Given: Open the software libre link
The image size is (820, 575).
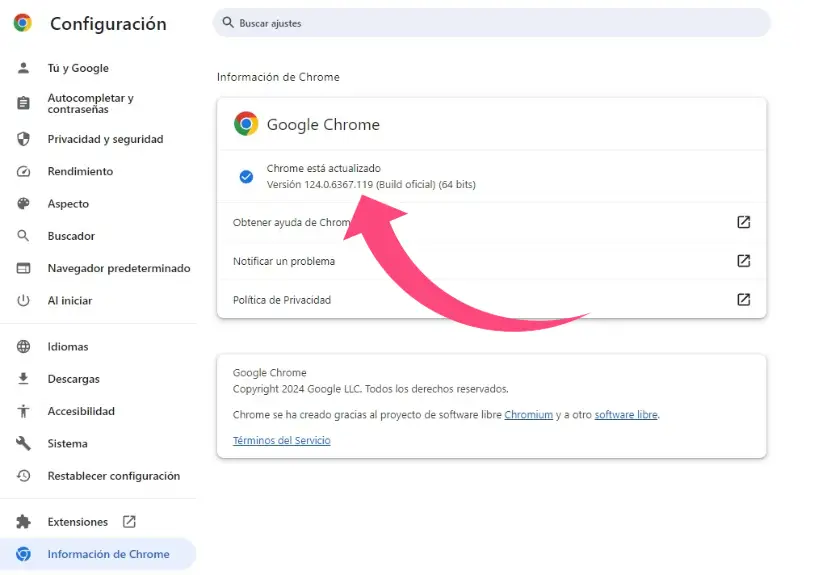Looking at the screenshot, I should pos(626,415).
